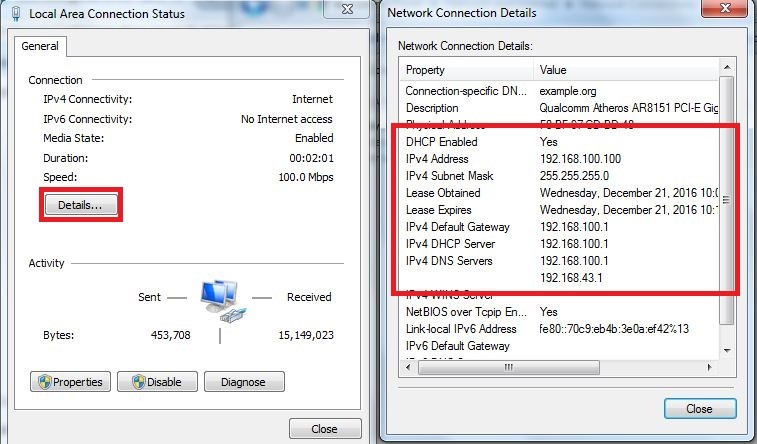Open connection Properties
This screenshot has width=757, height=444.
(x=70, y=382)
